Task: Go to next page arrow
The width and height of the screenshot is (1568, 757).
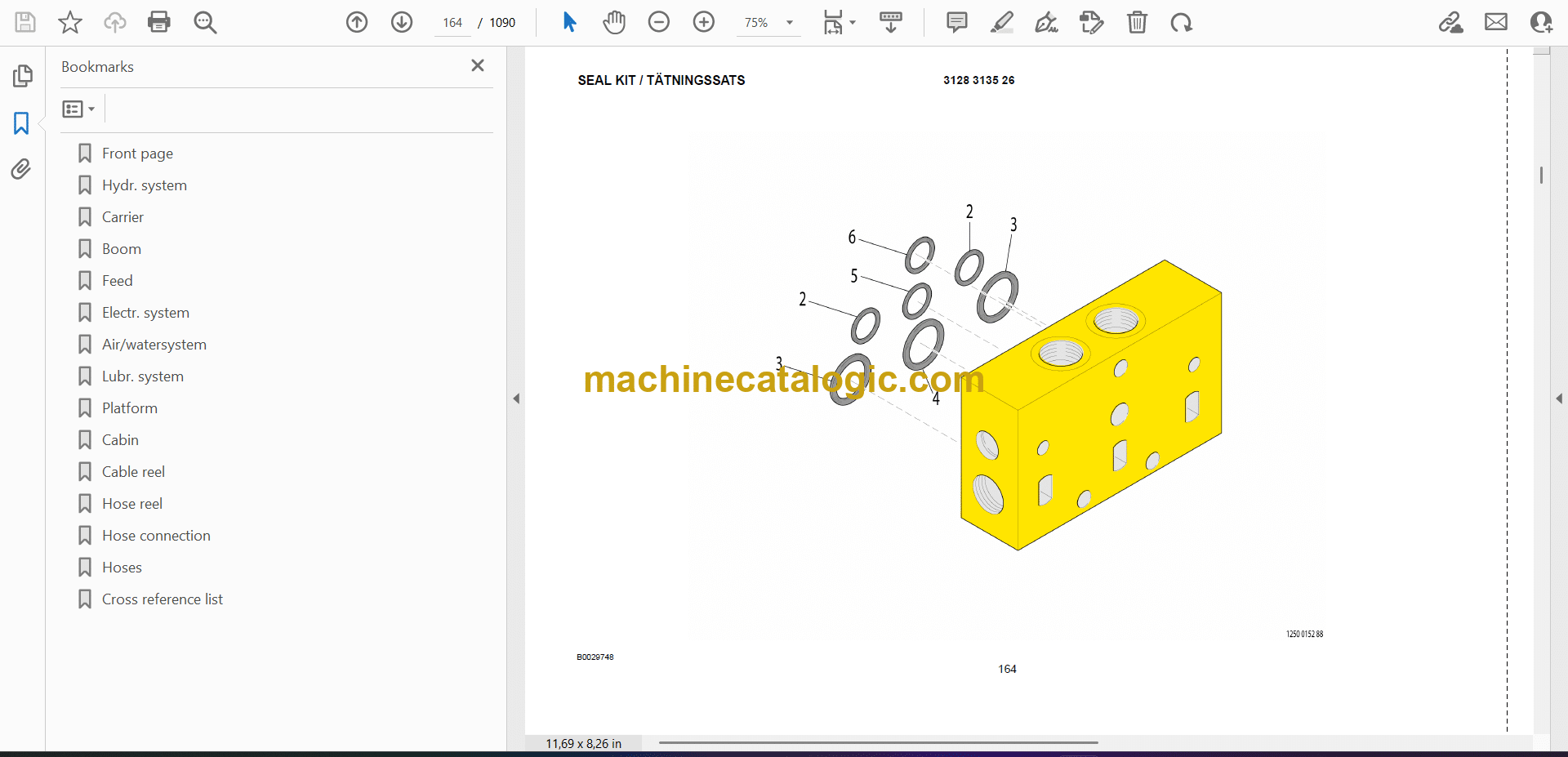Action: click(x=401, y=22)
